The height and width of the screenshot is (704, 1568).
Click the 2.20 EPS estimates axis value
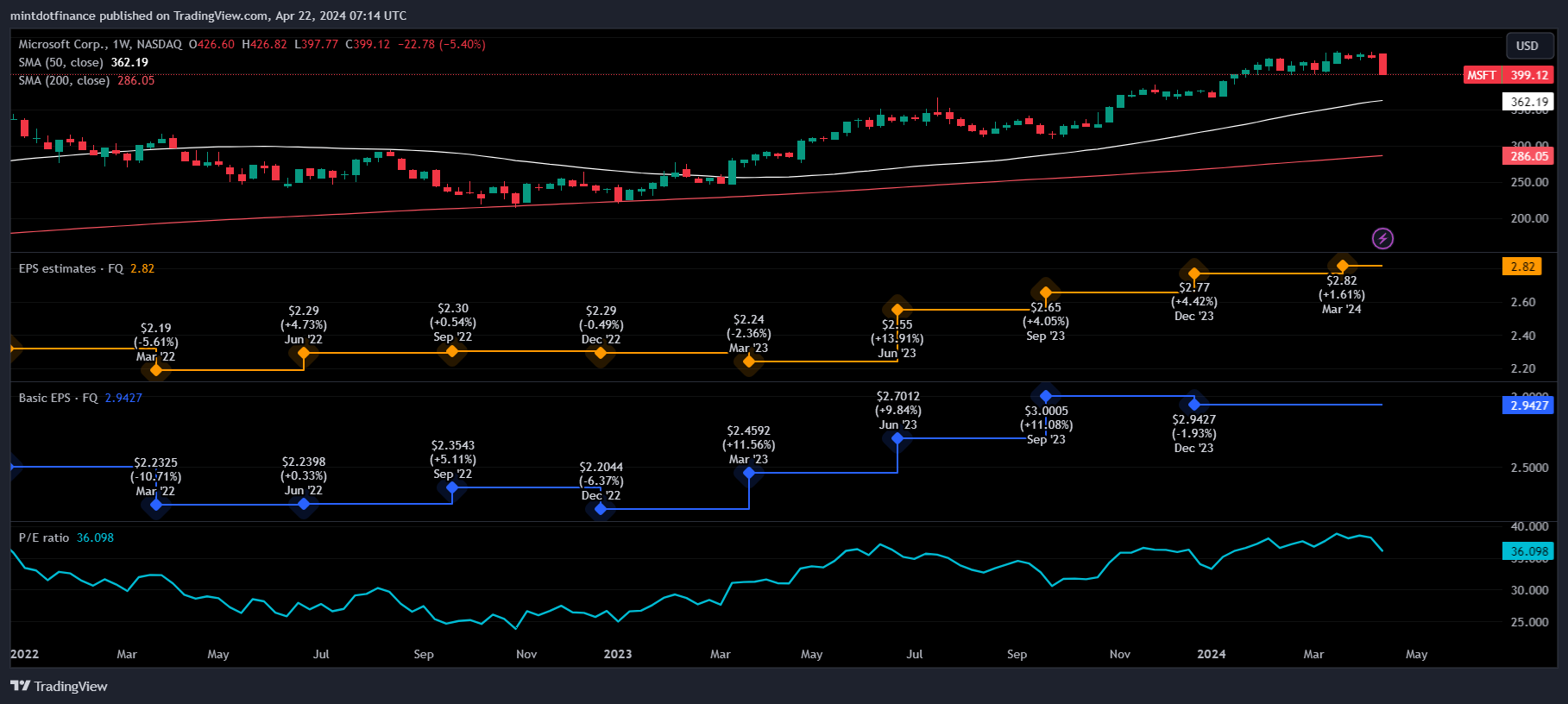click(x=1523, y=368)
